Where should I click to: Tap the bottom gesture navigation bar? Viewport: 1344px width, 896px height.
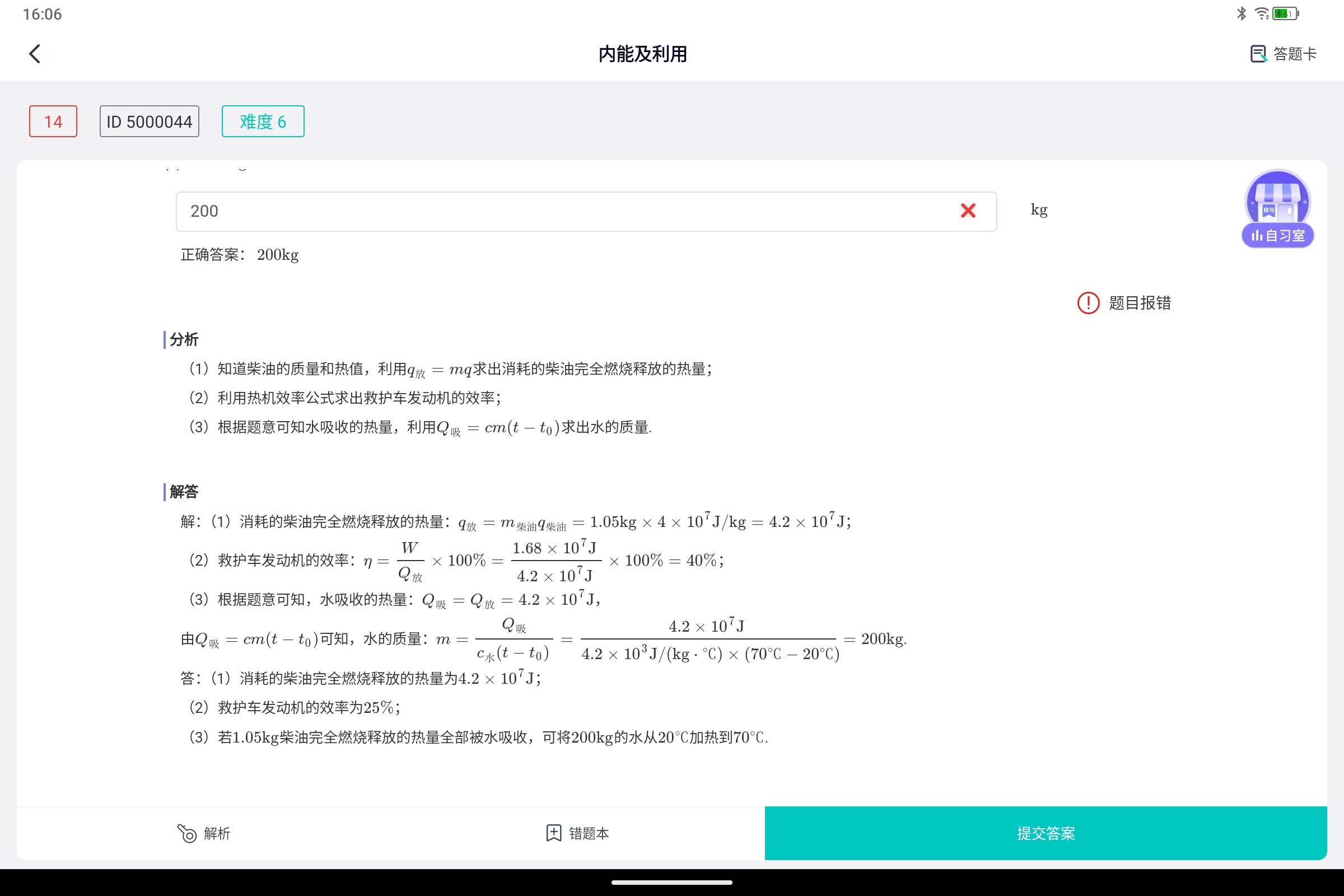click(672, 881)
